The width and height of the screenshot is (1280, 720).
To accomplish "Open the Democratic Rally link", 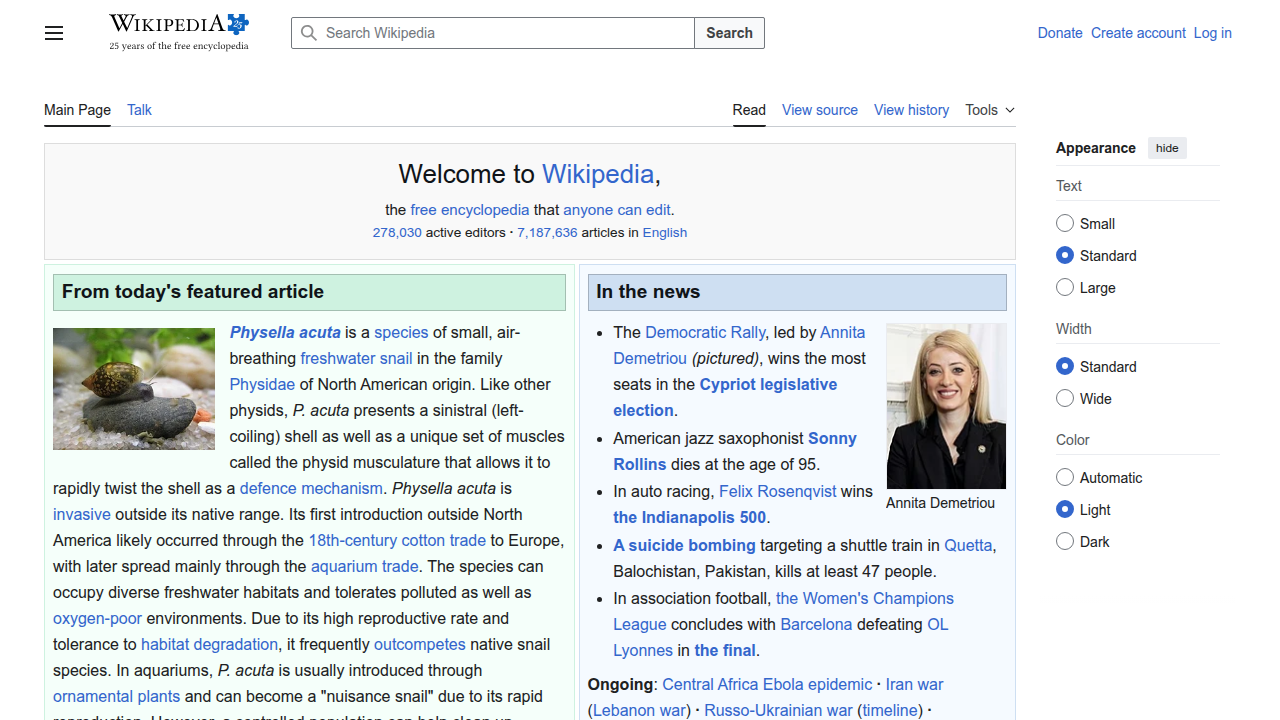I will [705, 332].
